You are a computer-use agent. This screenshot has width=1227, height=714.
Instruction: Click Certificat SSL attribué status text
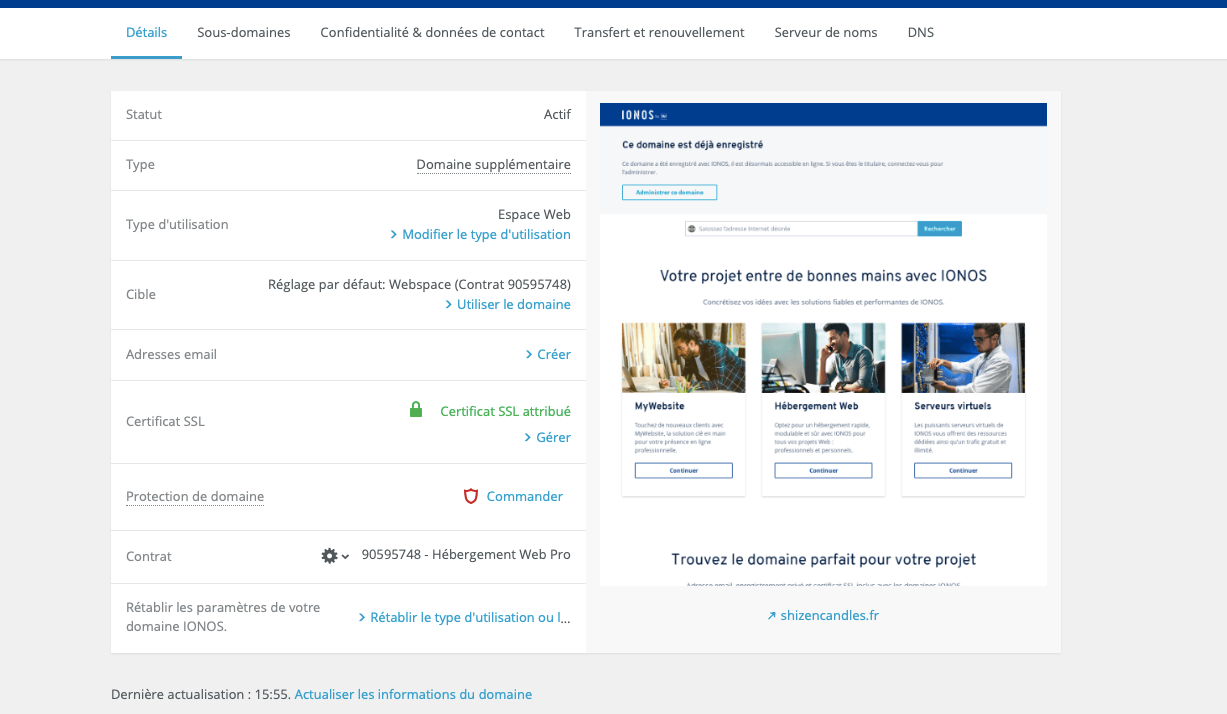click(x=505, y=411)
